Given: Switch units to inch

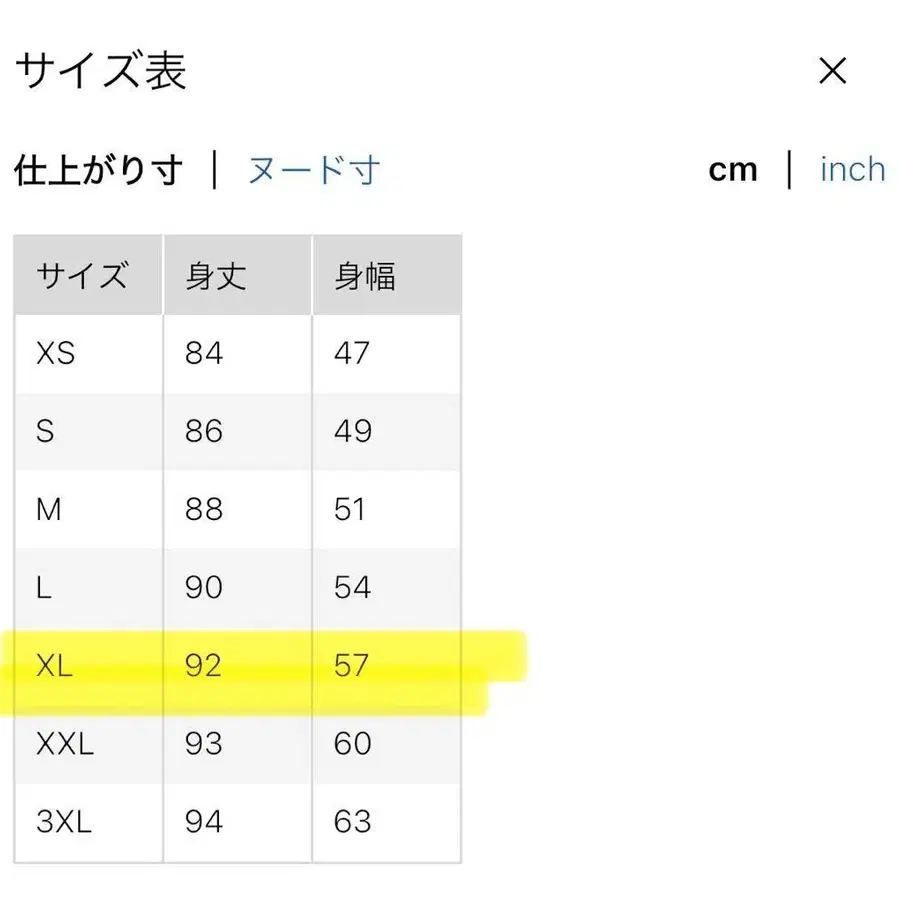Looking at the screenshot, I should coord(851,169).
